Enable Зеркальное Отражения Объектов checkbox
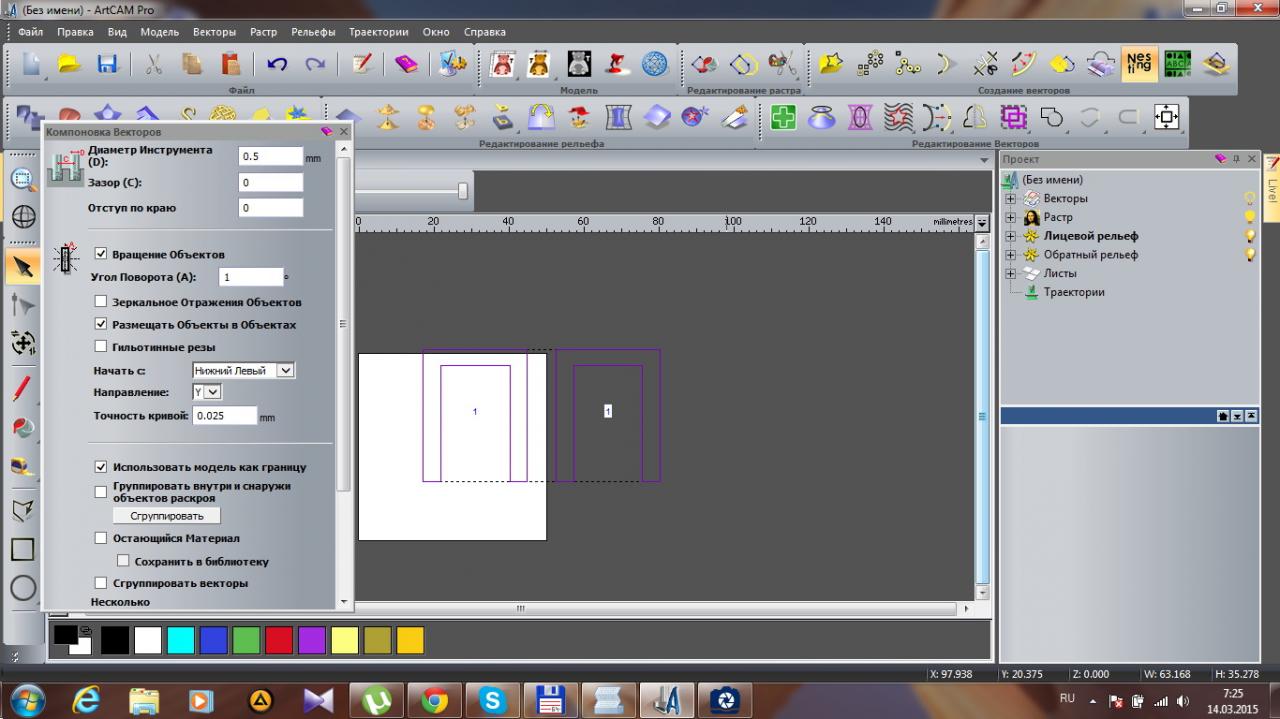 coord(101,301)
